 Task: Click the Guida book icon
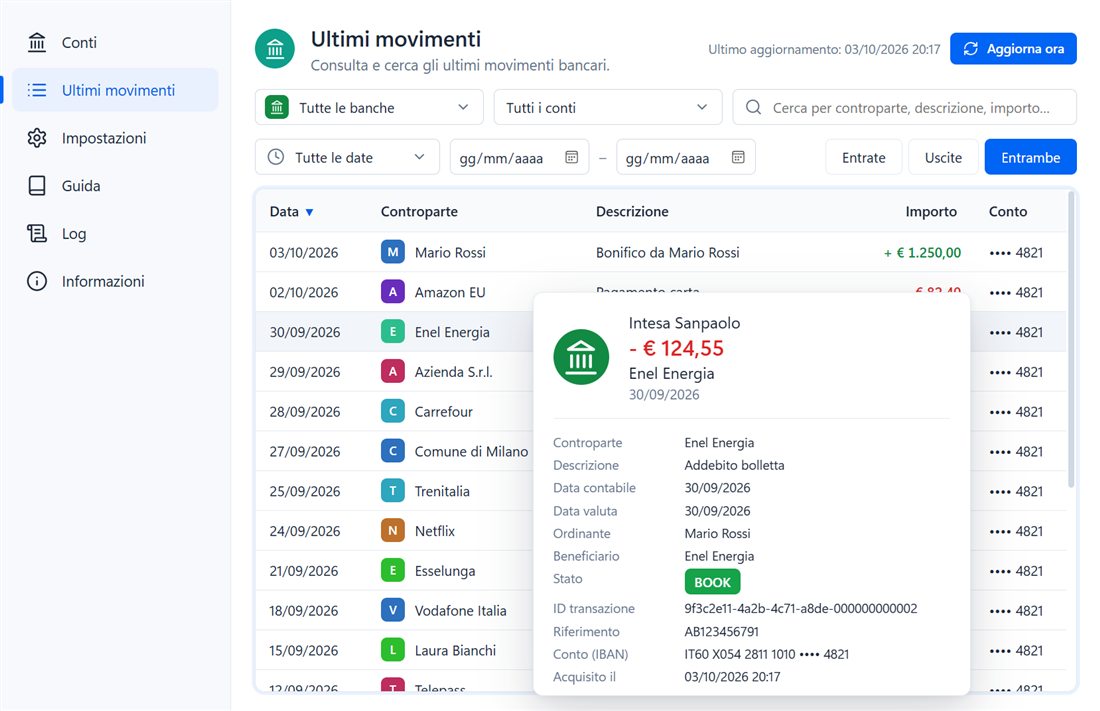pos(36,186)
